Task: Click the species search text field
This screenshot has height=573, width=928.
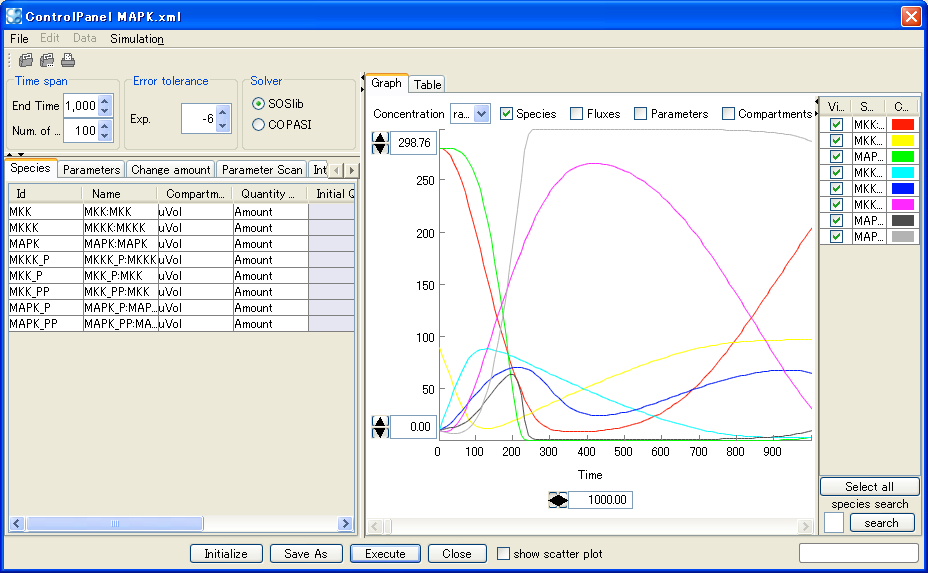Action: coord(834,523)
